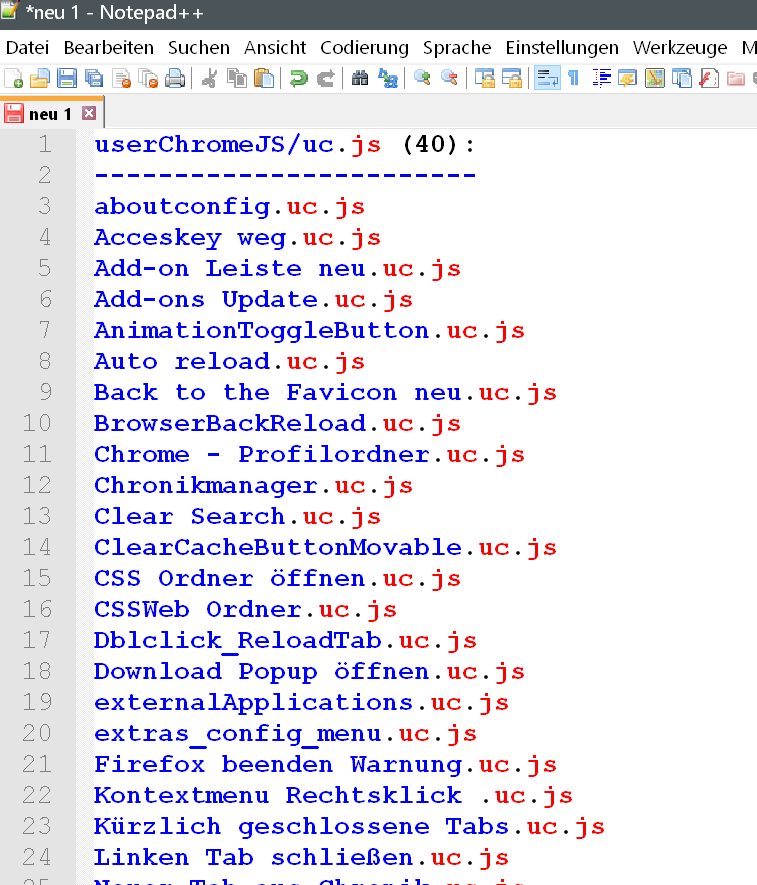The height and width of the screenshot is (885, 757).
Task: Open the Datei menu
Action: click(x=28, y=47)
